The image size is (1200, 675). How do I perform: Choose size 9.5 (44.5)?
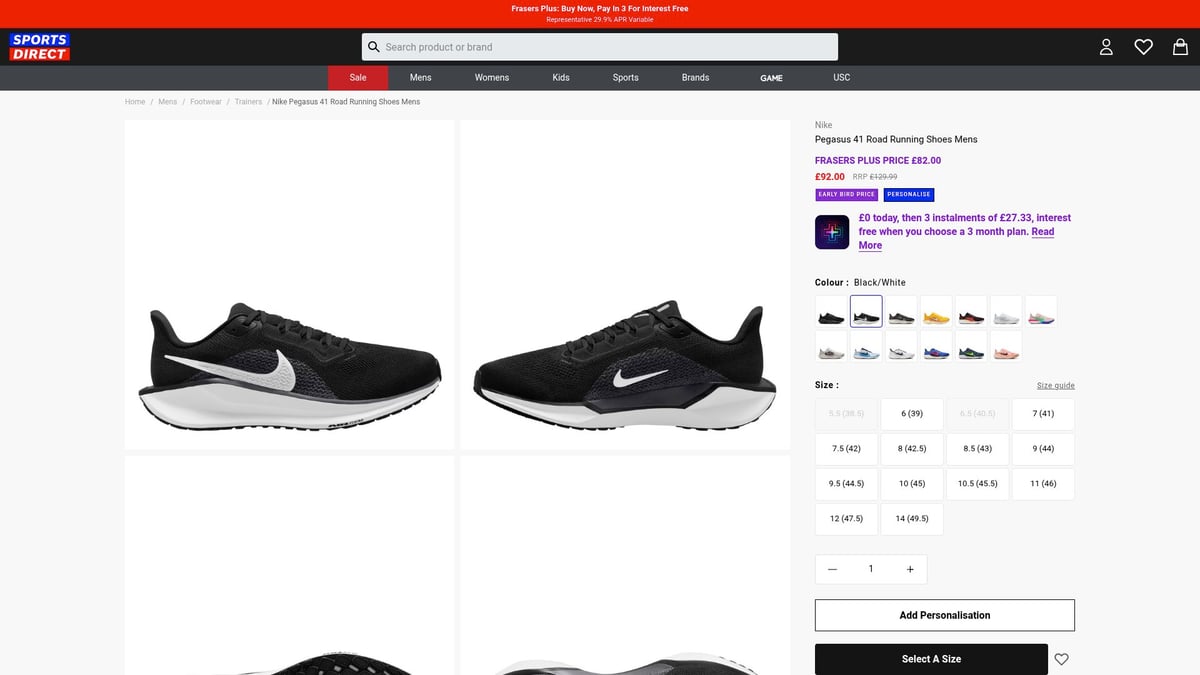click(846, 484)
